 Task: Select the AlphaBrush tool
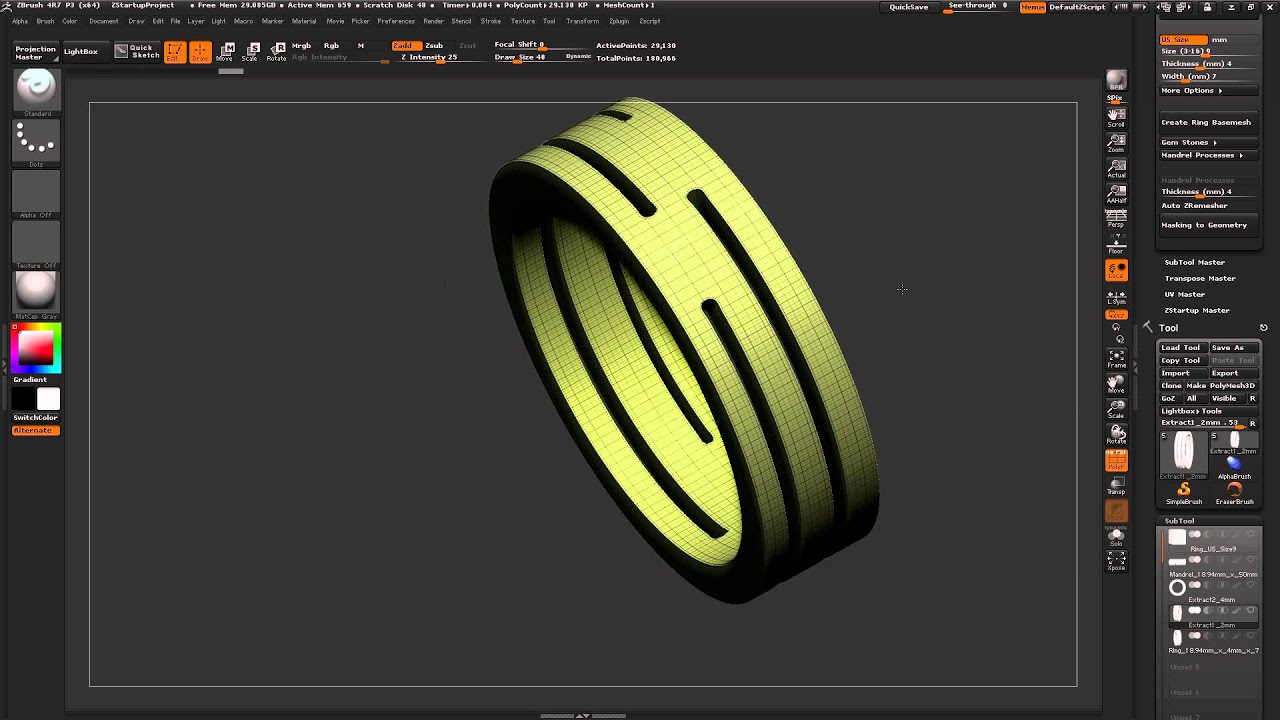[1234, 467]
